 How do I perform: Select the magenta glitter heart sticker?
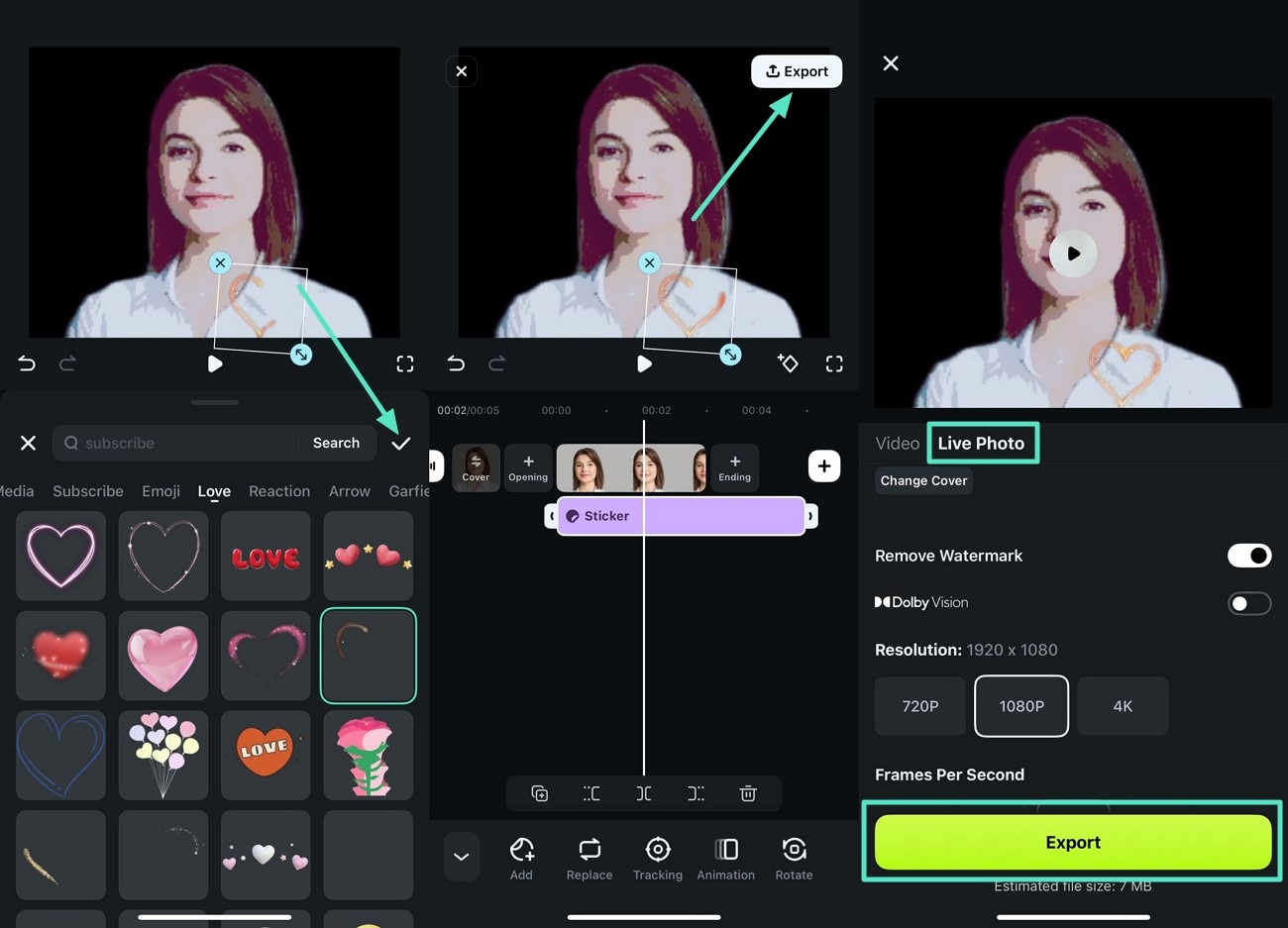(266, 656)
